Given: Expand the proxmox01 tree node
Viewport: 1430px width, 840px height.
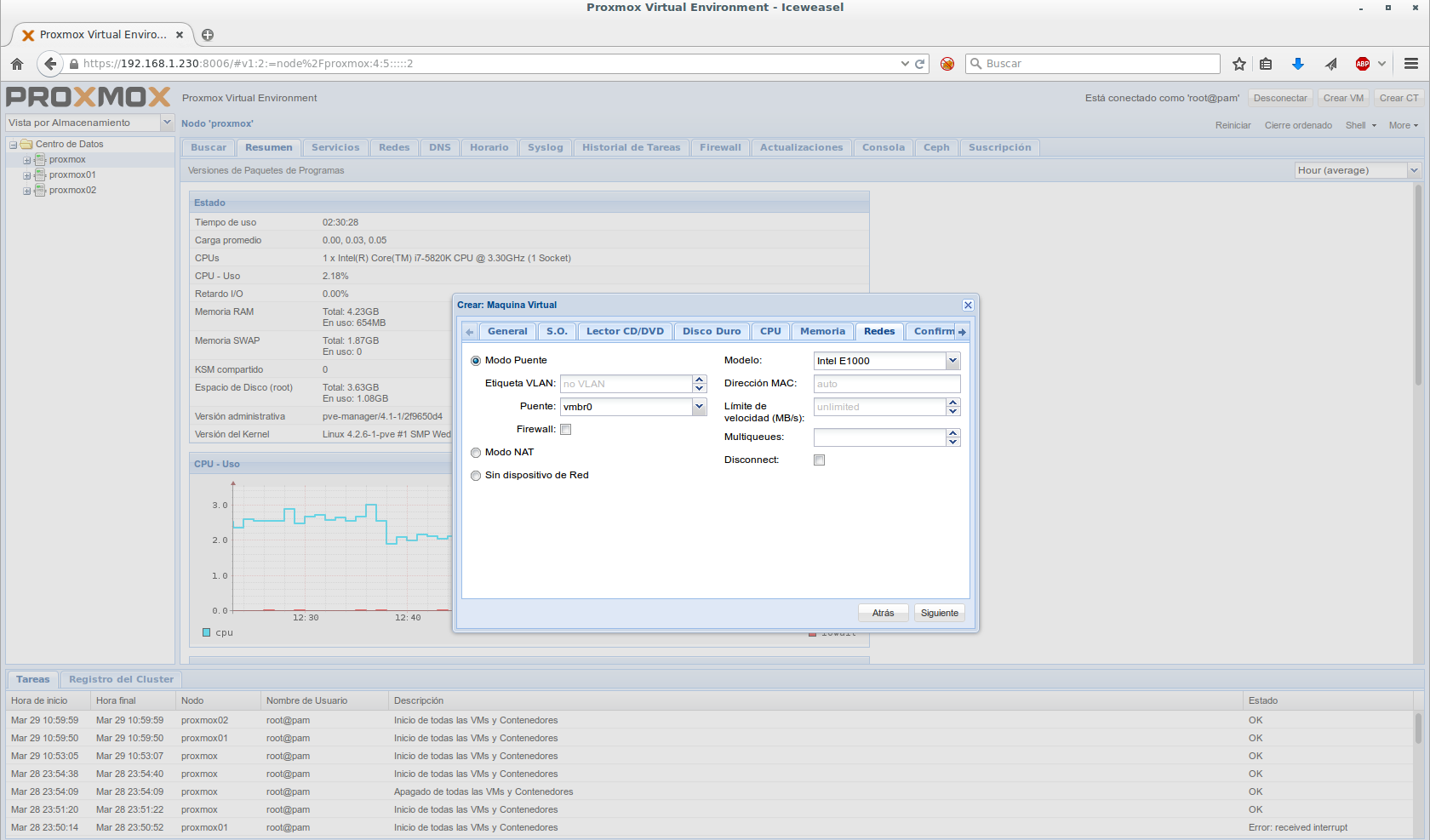Looking at the screenshot, I should (x=27, y=175).
